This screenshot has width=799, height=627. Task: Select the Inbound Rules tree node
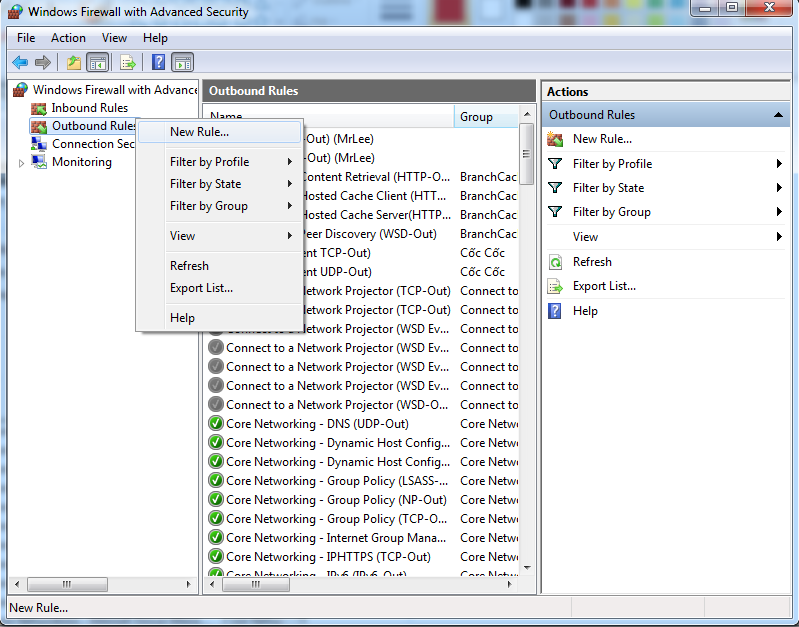coord(89,108)
